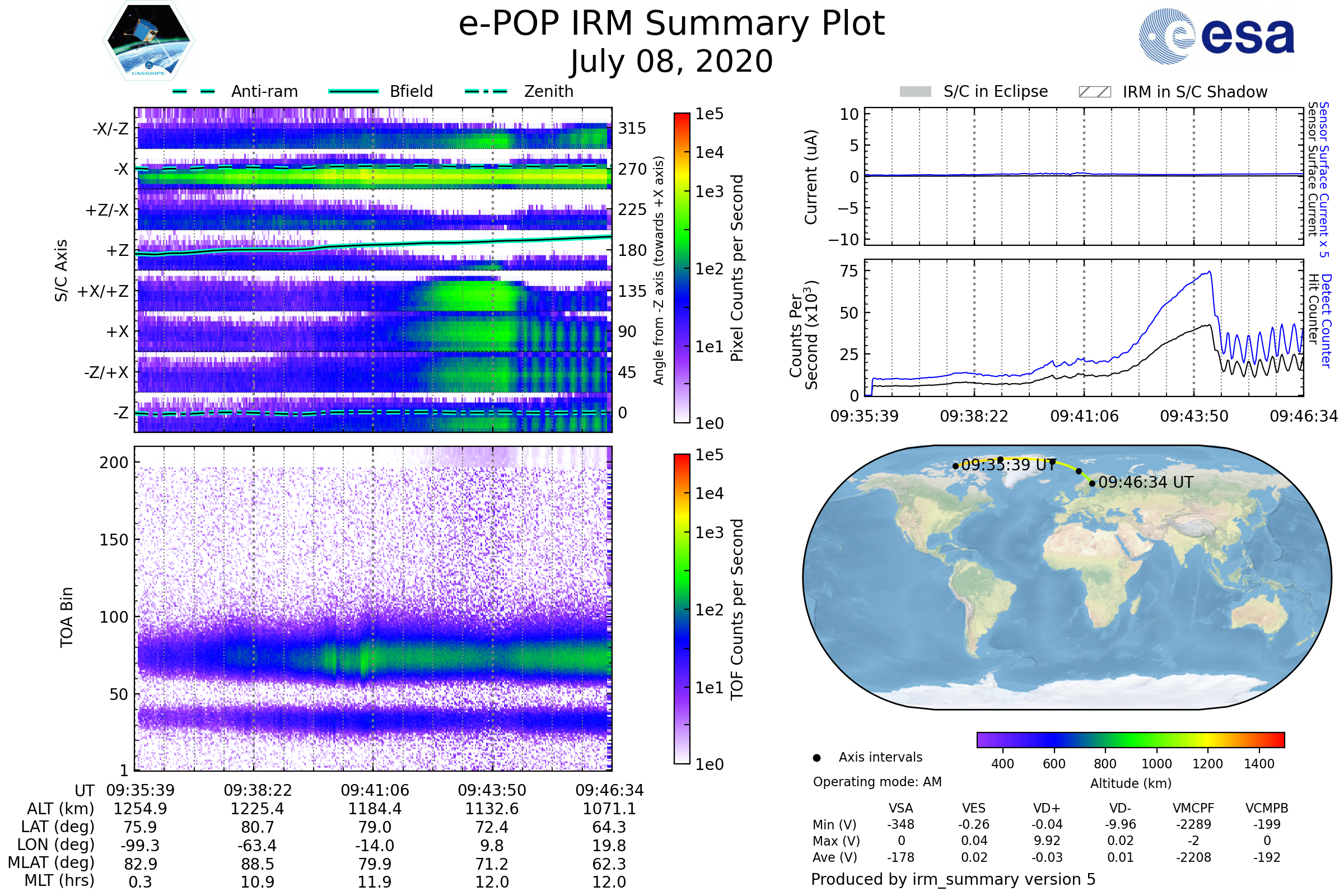Click the 09:46:34 UT track endpoint on map

[x=1092, y=483]
